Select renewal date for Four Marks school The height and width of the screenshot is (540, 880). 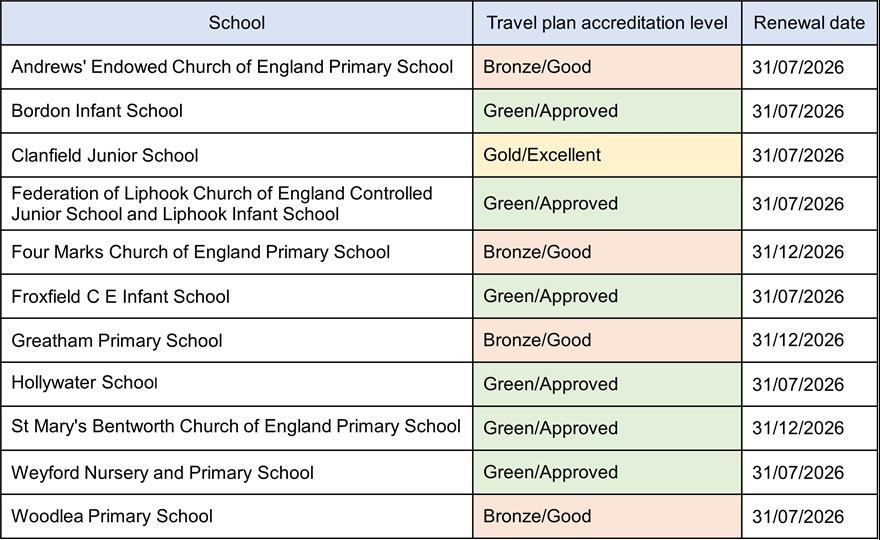click(x=798, y=252)
